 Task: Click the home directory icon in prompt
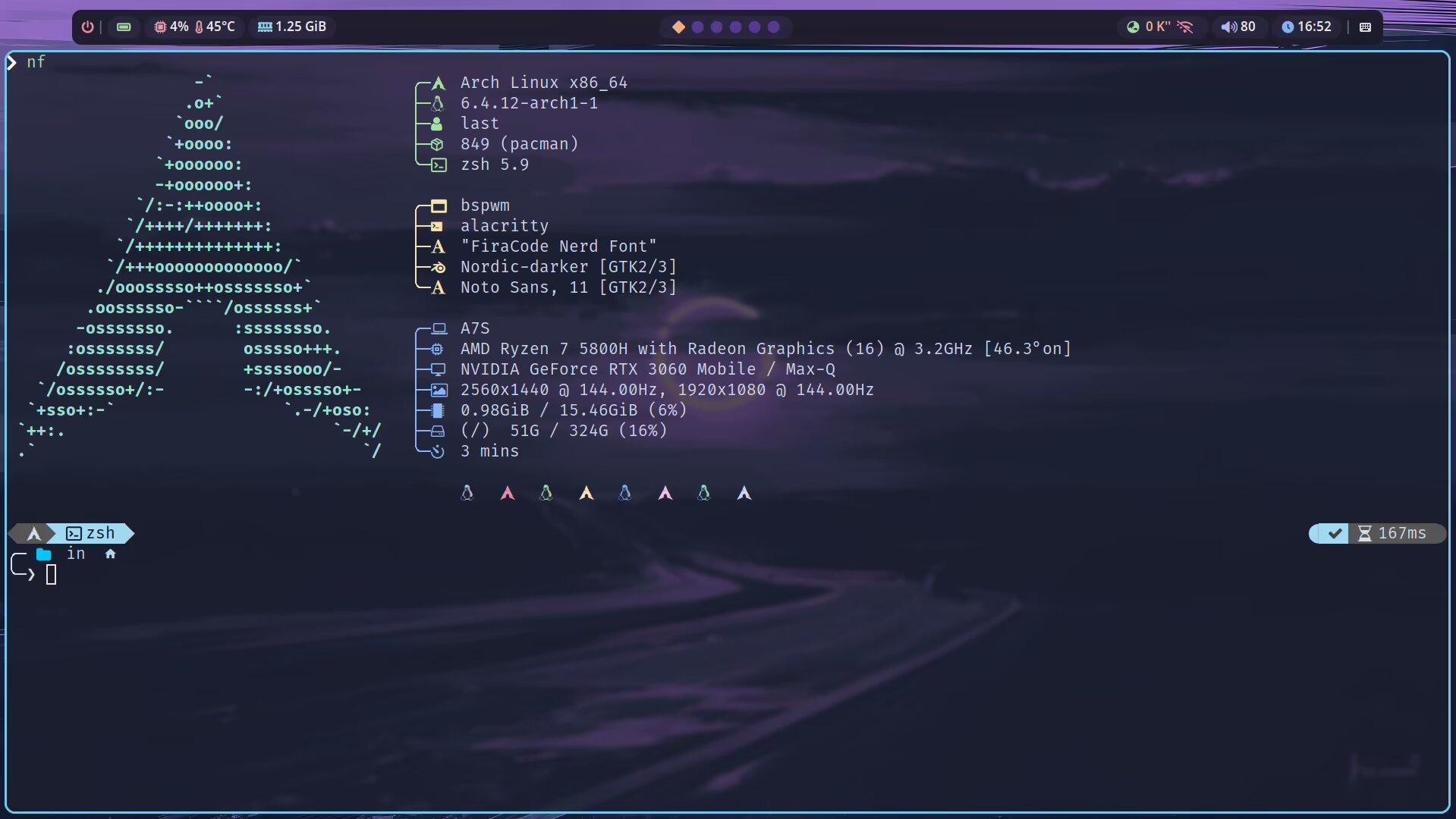[x=111, y=554]
